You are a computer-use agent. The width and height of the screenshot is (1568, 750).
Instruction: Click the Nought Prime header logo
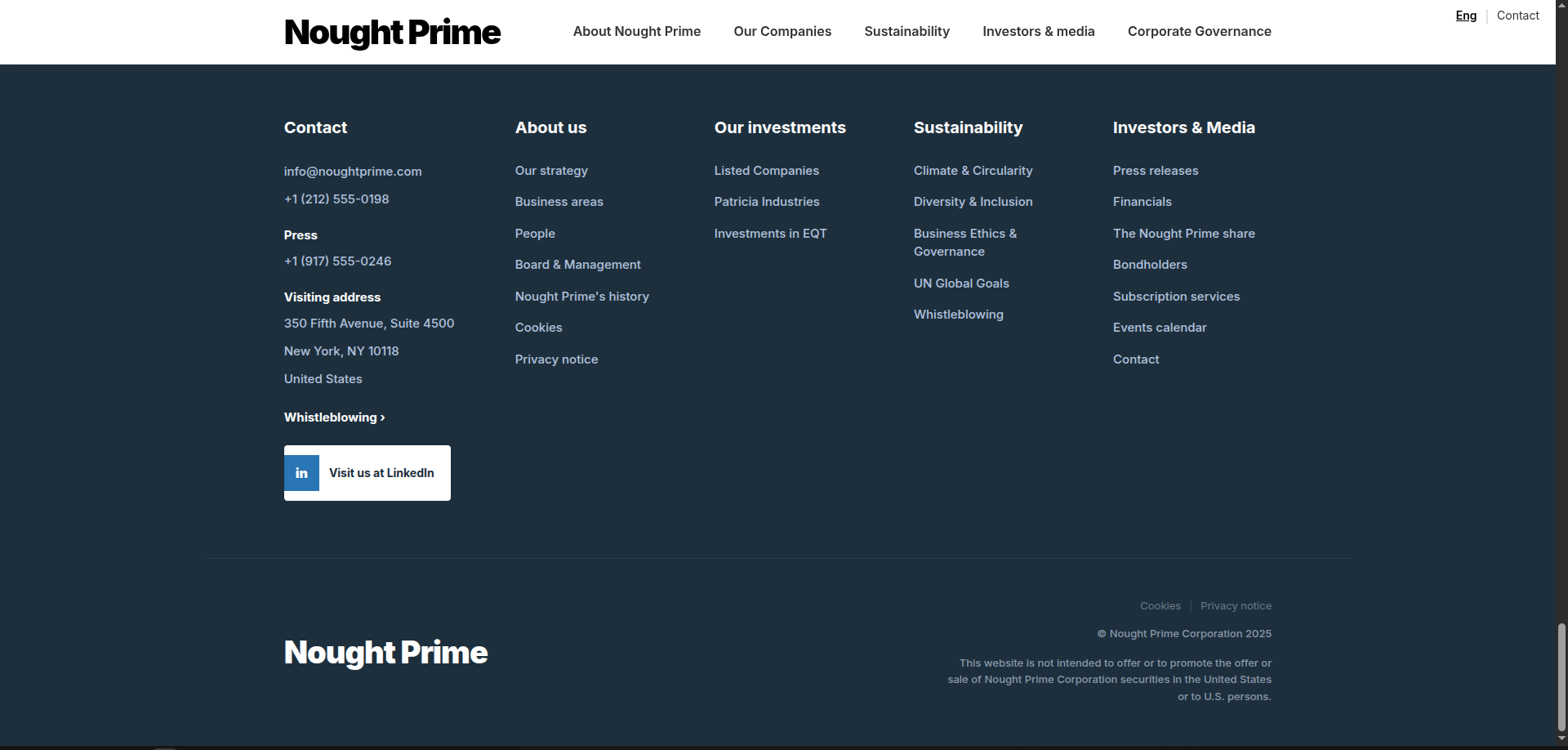(392, 33)
